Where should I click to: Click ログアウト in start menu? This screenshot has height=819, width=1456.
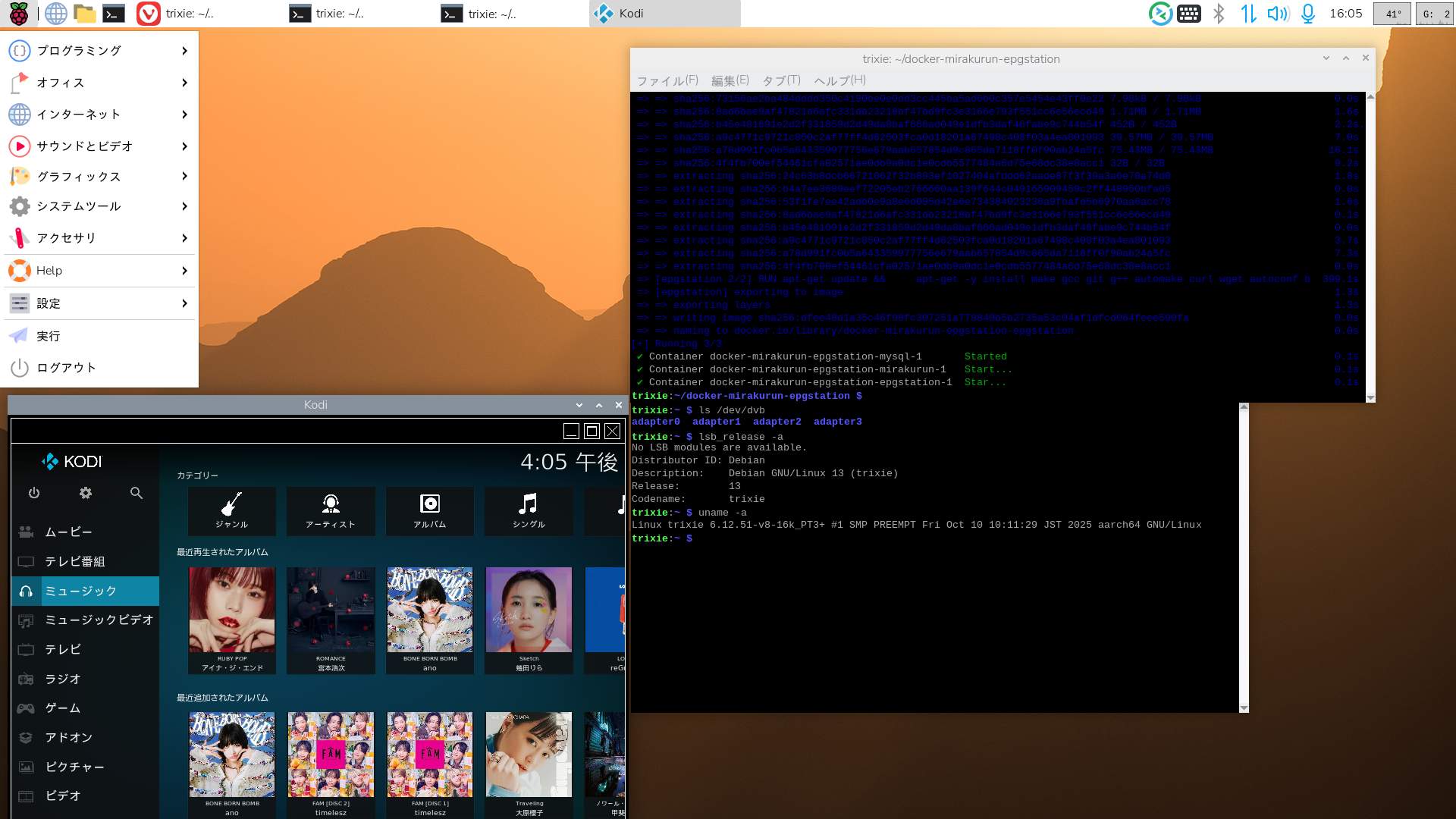coord(66,368)
